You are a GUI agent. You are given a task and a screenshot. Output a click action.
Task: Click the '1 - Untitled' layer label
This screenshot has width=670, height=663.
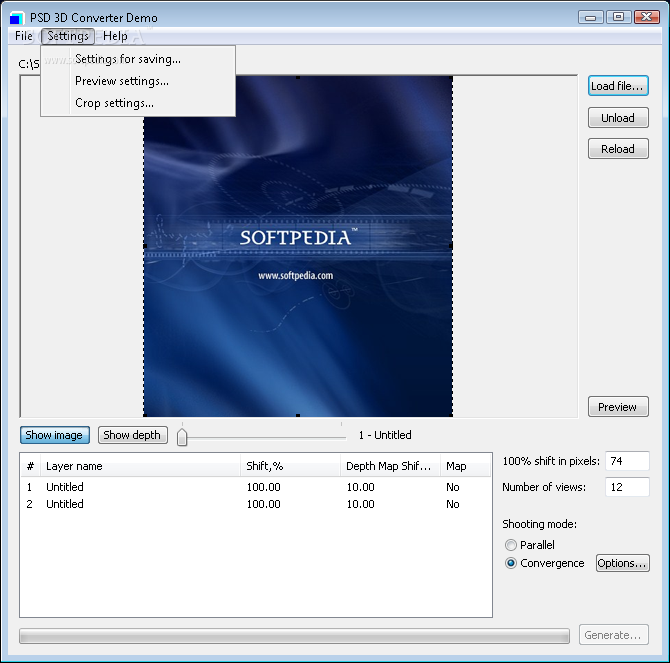coord(385,435)
